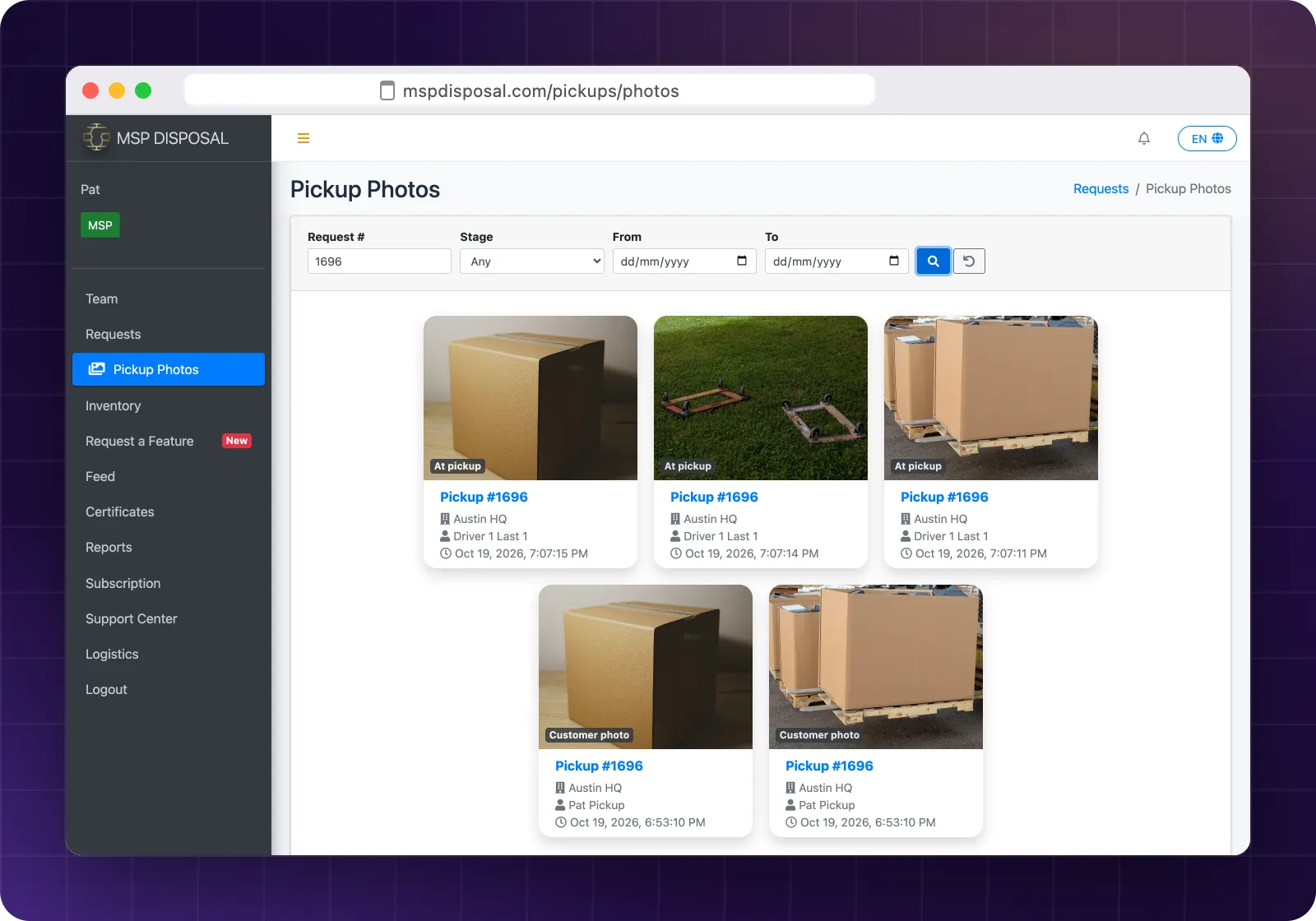Open the notifications bell
Viewport: 1316px width, 921px height.
coord(1144,138)
